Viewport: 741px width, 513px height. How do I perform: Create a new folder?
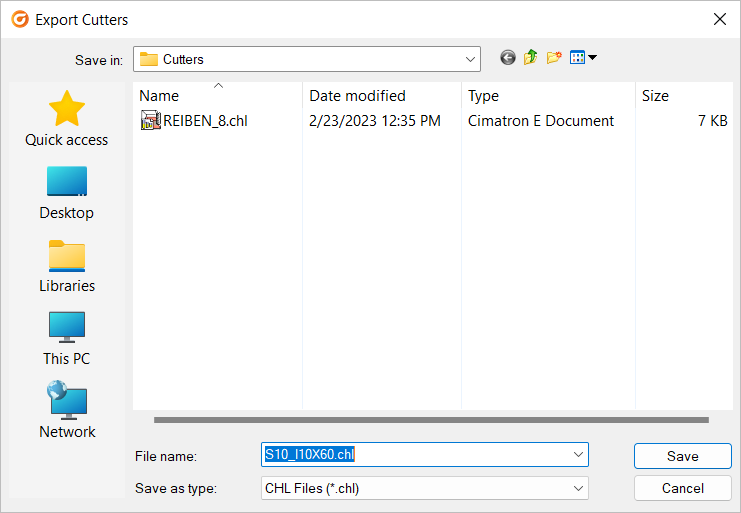click(554, 58)
